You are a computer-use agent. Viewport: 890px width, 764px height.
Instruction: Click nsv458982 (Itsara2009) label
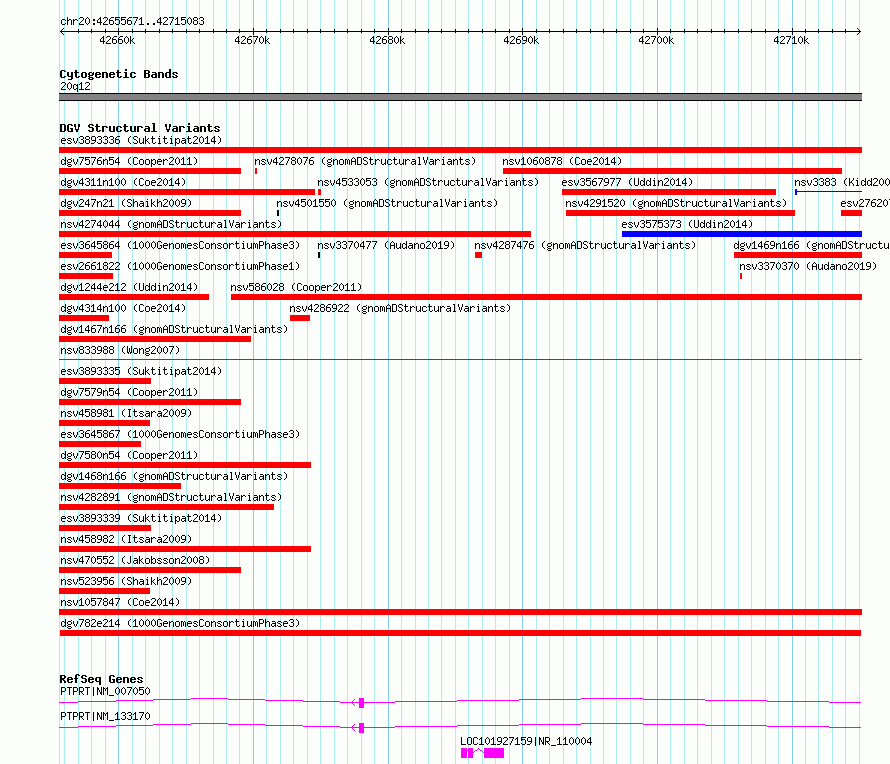point(126,539)
